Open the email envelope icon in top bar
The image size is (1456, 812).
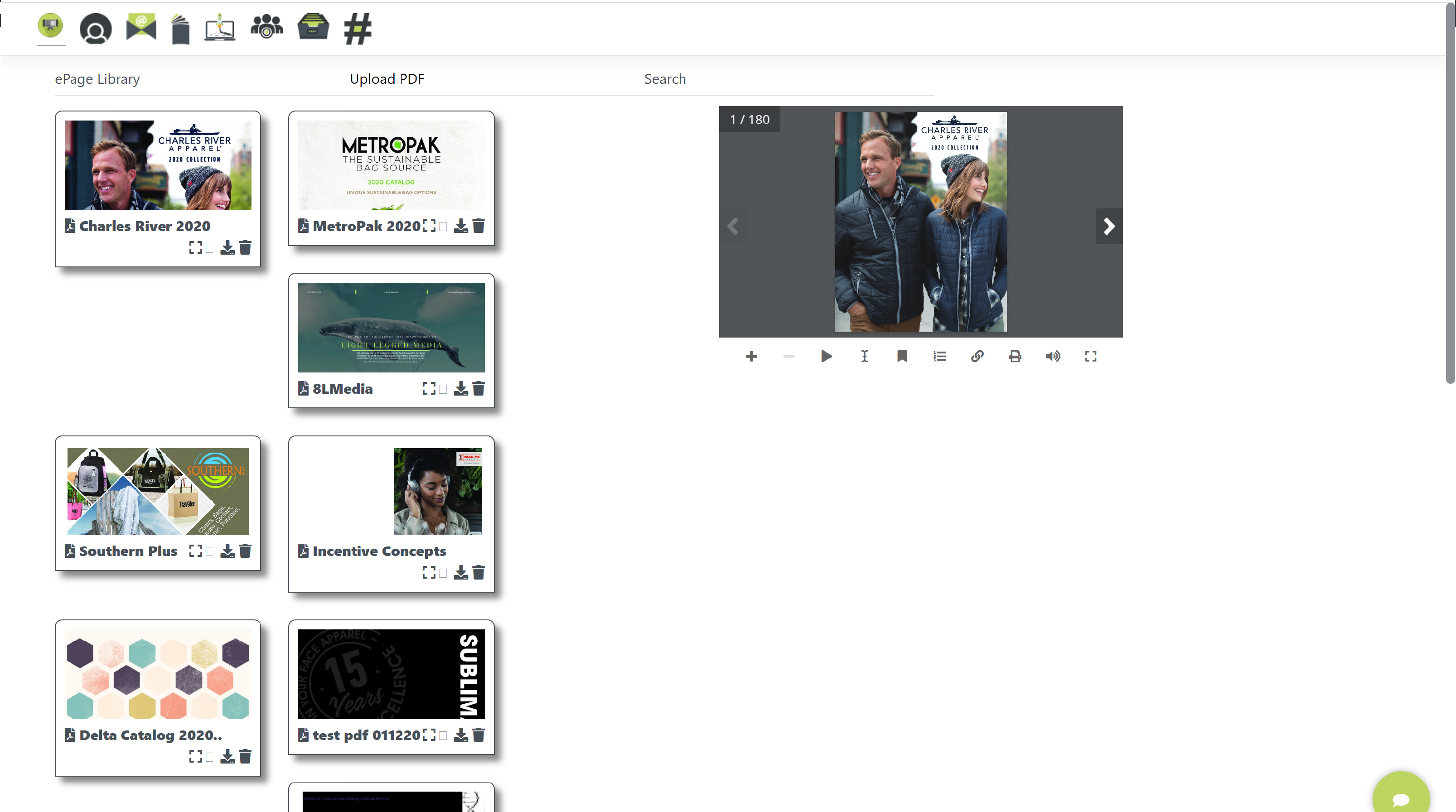pos(141,27)
